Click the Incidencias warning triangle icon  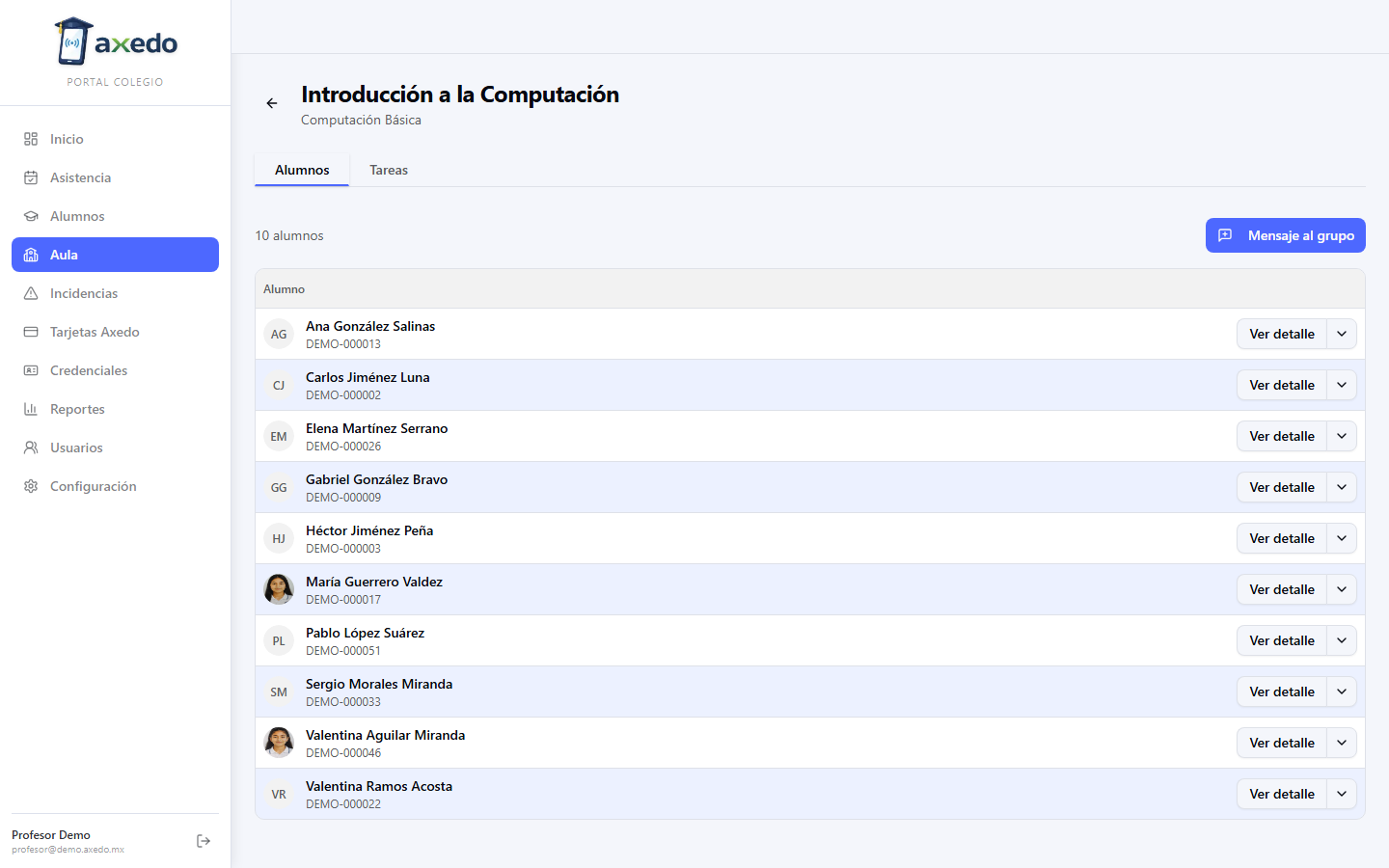coord(31,293)
